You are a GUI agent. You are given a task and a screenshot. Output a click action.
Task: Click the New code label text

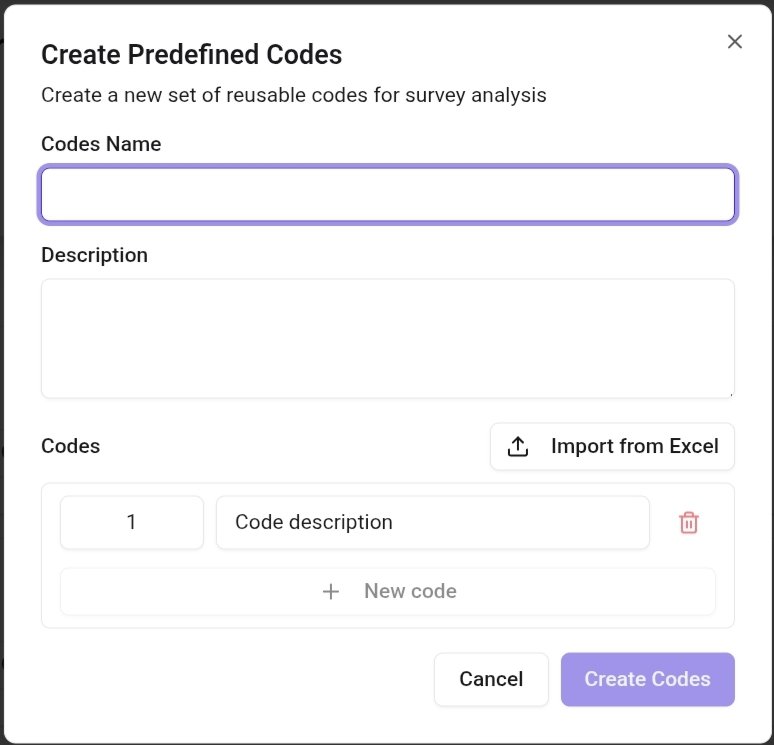pos(410,591)
